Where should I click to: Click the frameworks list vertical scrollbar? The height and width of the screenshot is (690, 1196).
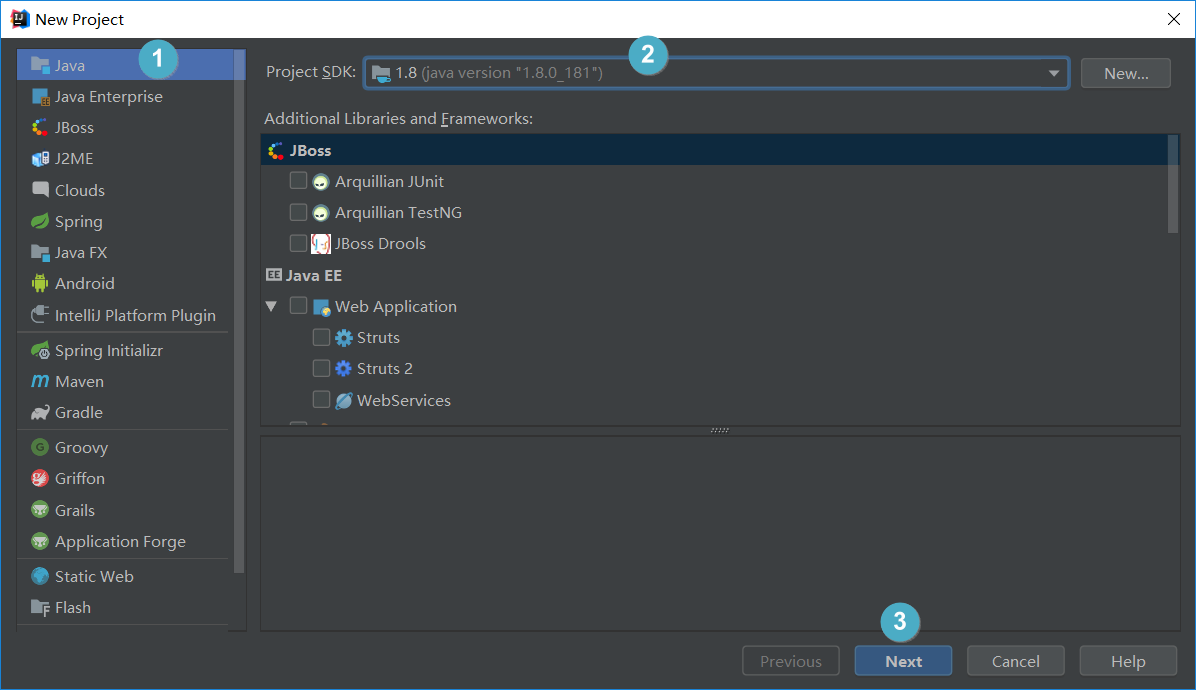(1173, 184)
